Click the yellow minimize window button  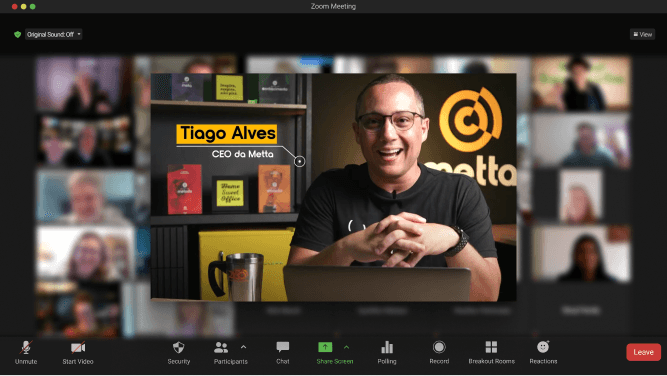23,6
